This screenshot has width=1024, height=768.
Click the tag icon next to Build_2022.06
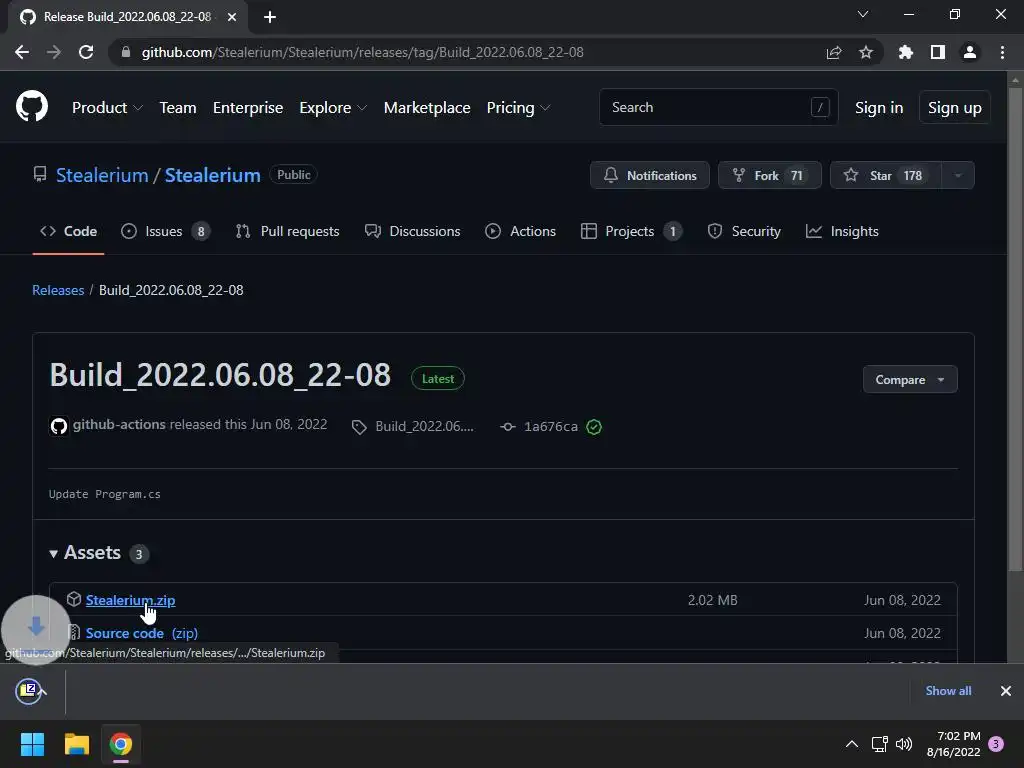pyautogui.click(x=359, y=427)
